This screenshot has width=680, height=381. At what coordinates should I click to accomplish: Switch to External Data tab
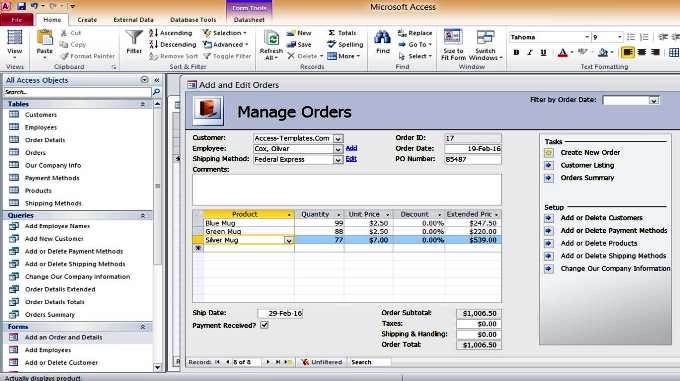click(134, 20)
